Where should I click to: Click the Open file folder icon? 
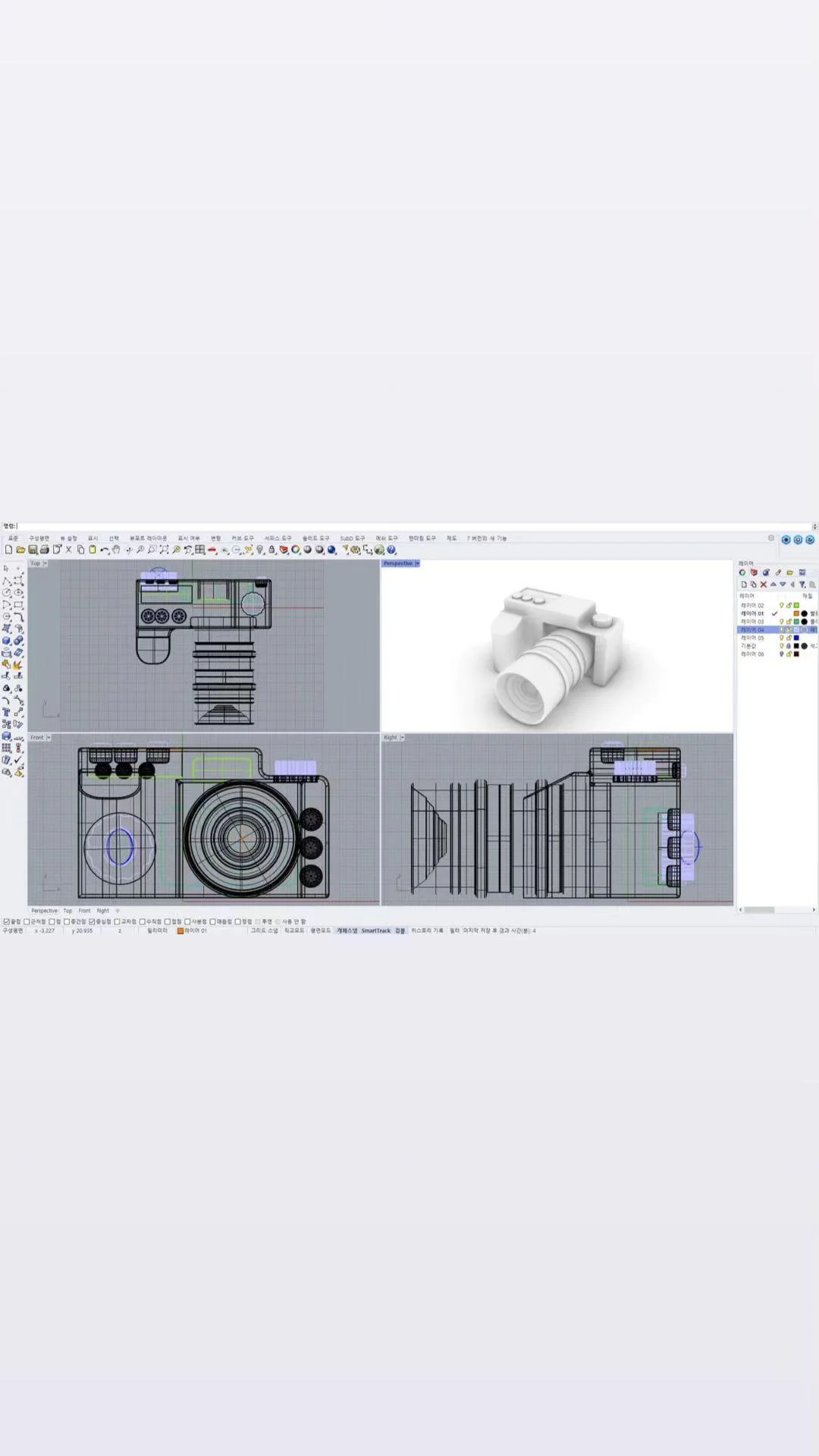(x=20, y=550)
